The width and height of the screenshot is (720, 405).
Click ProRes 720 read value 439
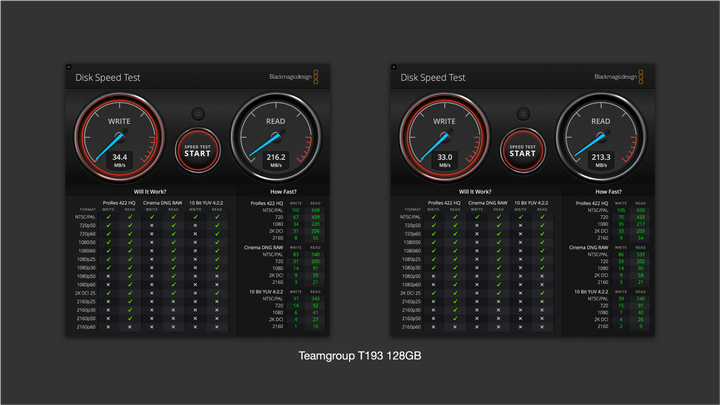point(315,217)
